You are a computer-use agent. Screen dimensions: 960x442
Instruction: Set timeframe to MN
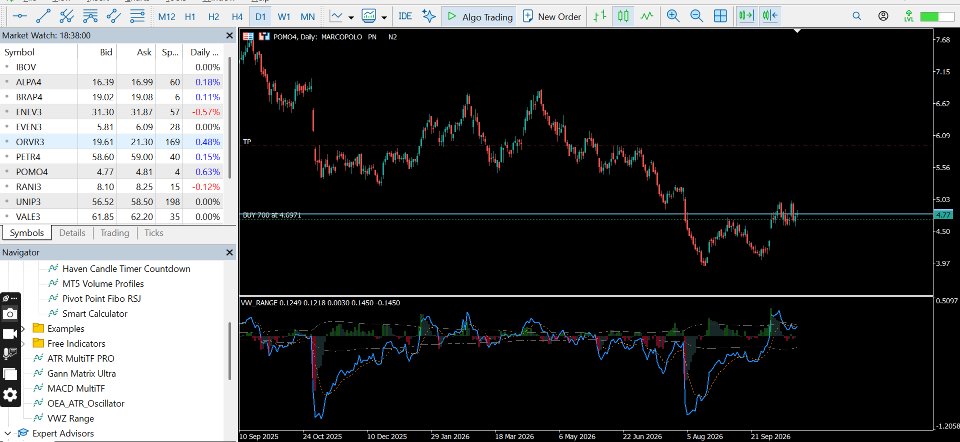(308, 17)
